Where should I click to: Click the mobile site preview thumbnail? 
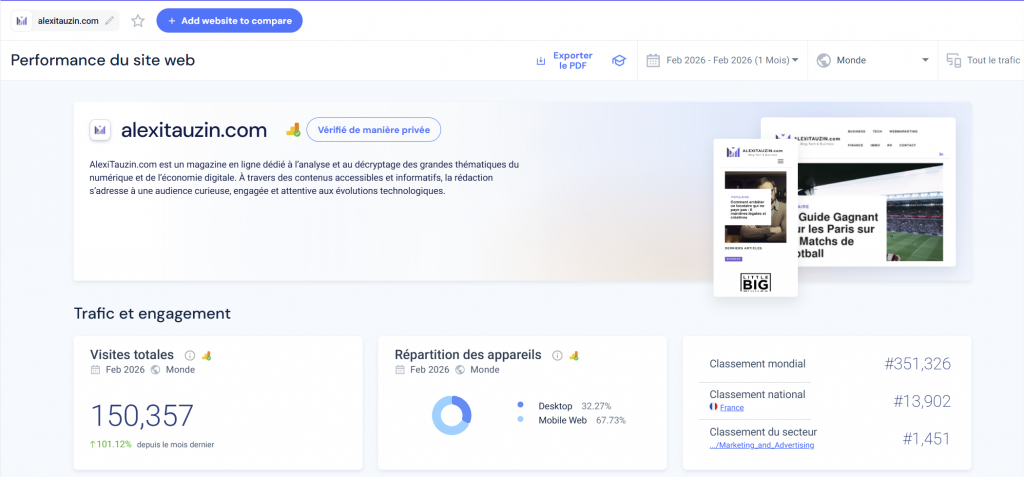(x=756, y=218)
